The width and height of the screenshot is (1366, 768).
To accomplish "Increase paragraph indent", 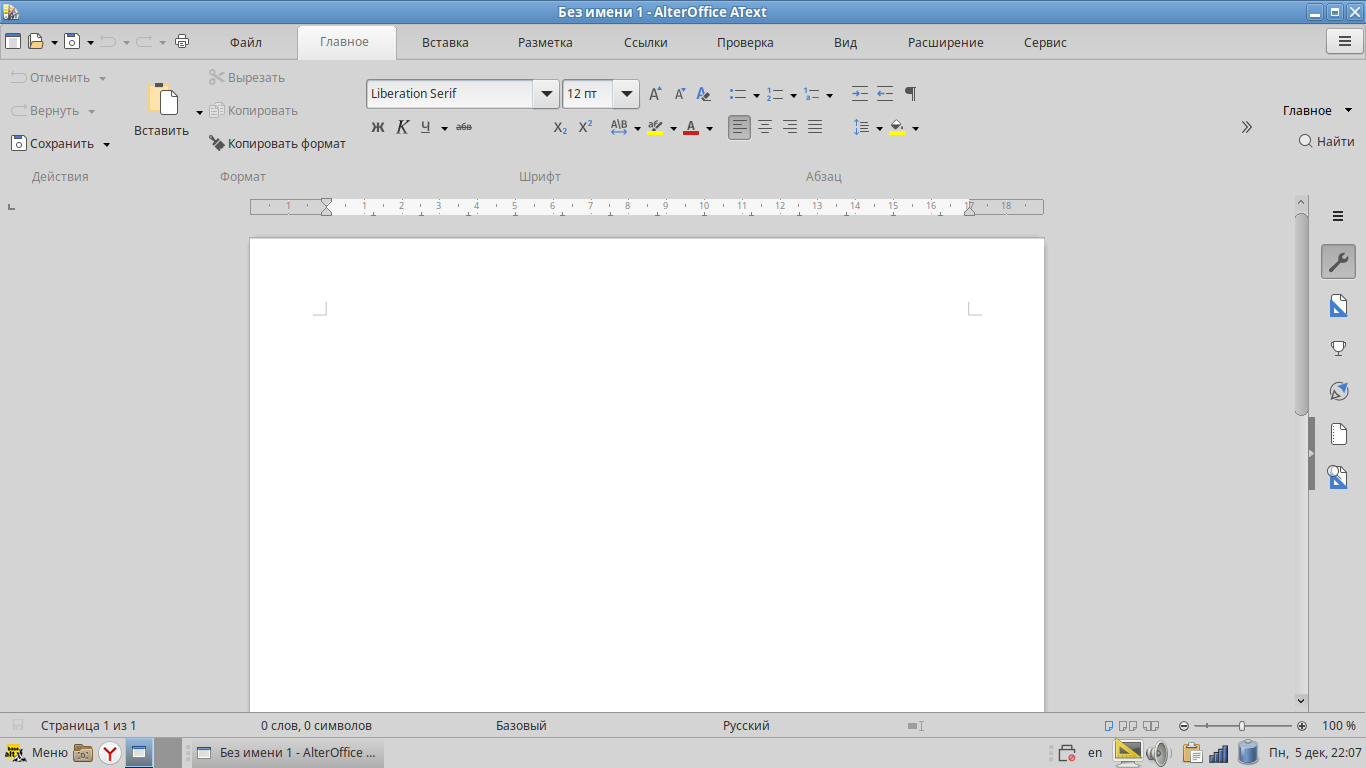I will pos(860,94).
